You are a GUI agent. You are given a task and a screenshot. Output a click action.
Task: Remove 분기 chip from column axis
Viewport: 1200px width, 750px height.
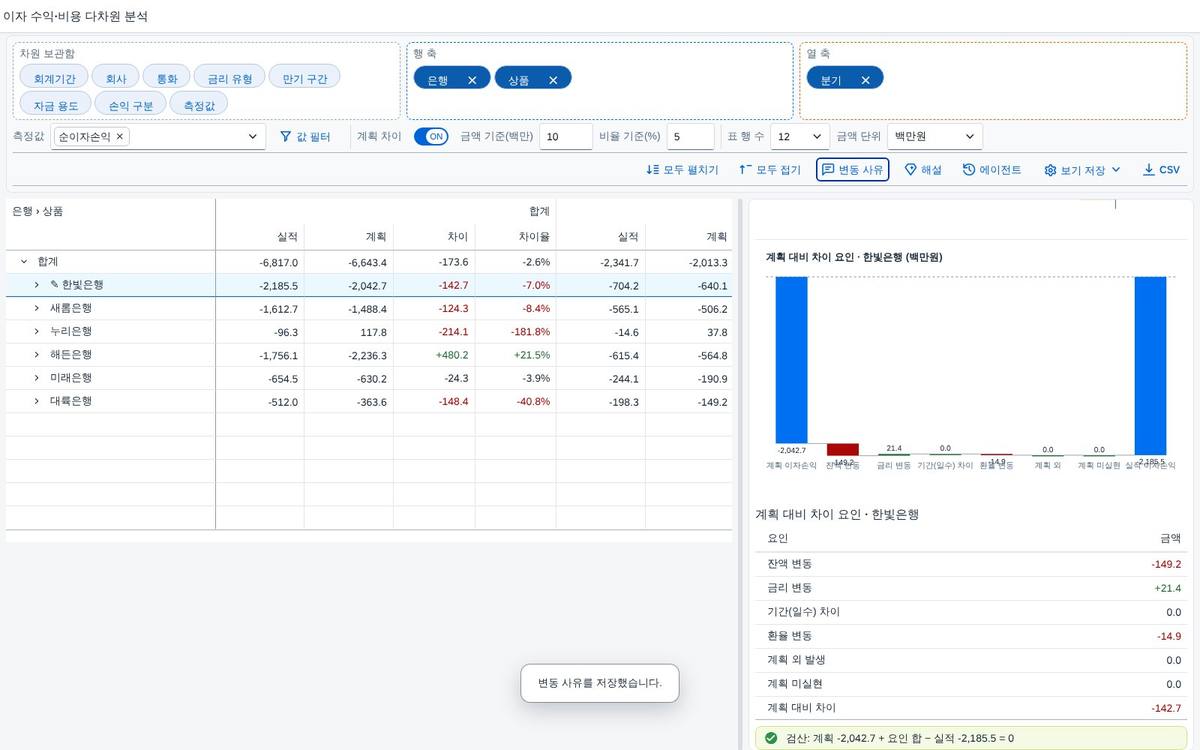tap(865, 80)
